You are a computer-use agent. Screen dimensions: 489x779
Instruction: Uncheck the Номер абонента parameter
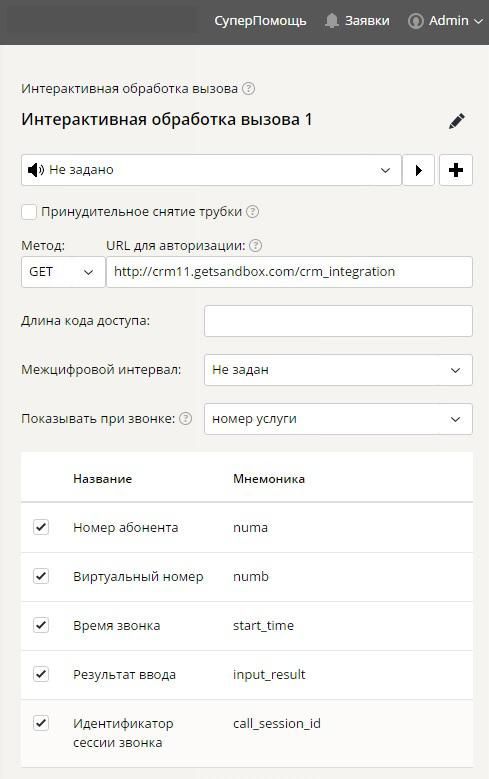[x=41, y=527]
